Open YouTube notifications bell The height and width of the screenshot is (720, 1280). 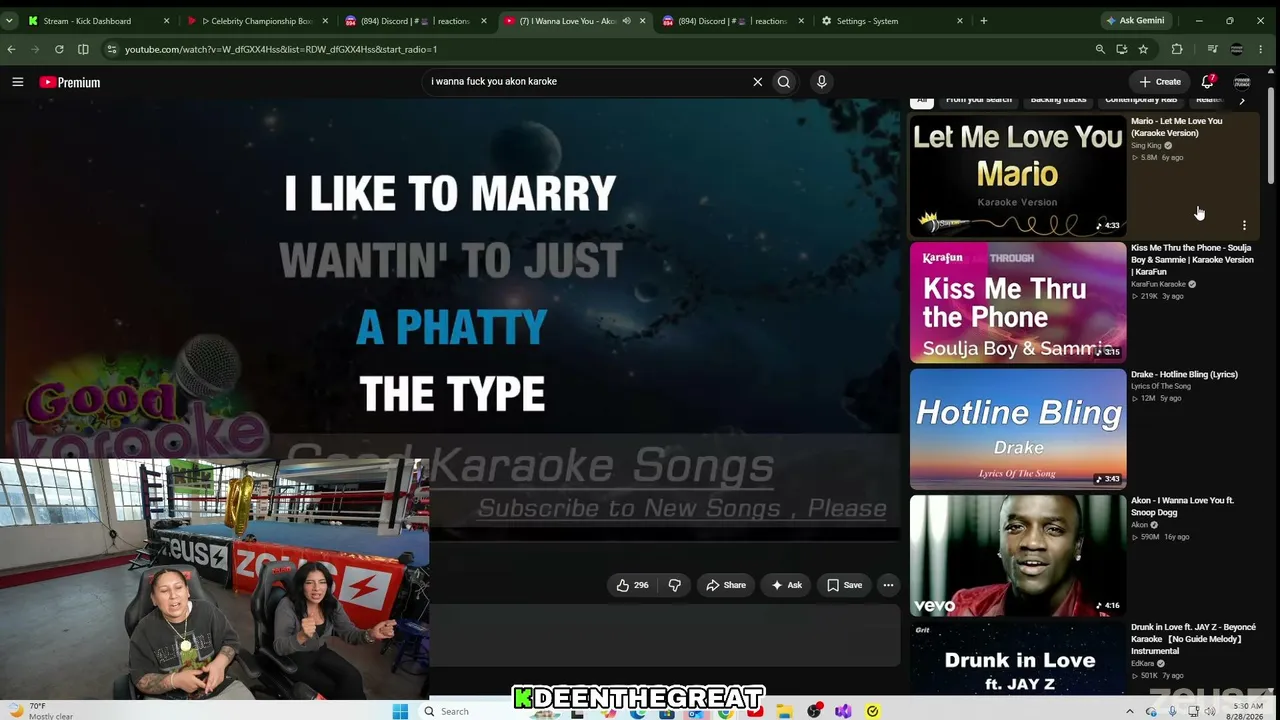click(1208, 81)
